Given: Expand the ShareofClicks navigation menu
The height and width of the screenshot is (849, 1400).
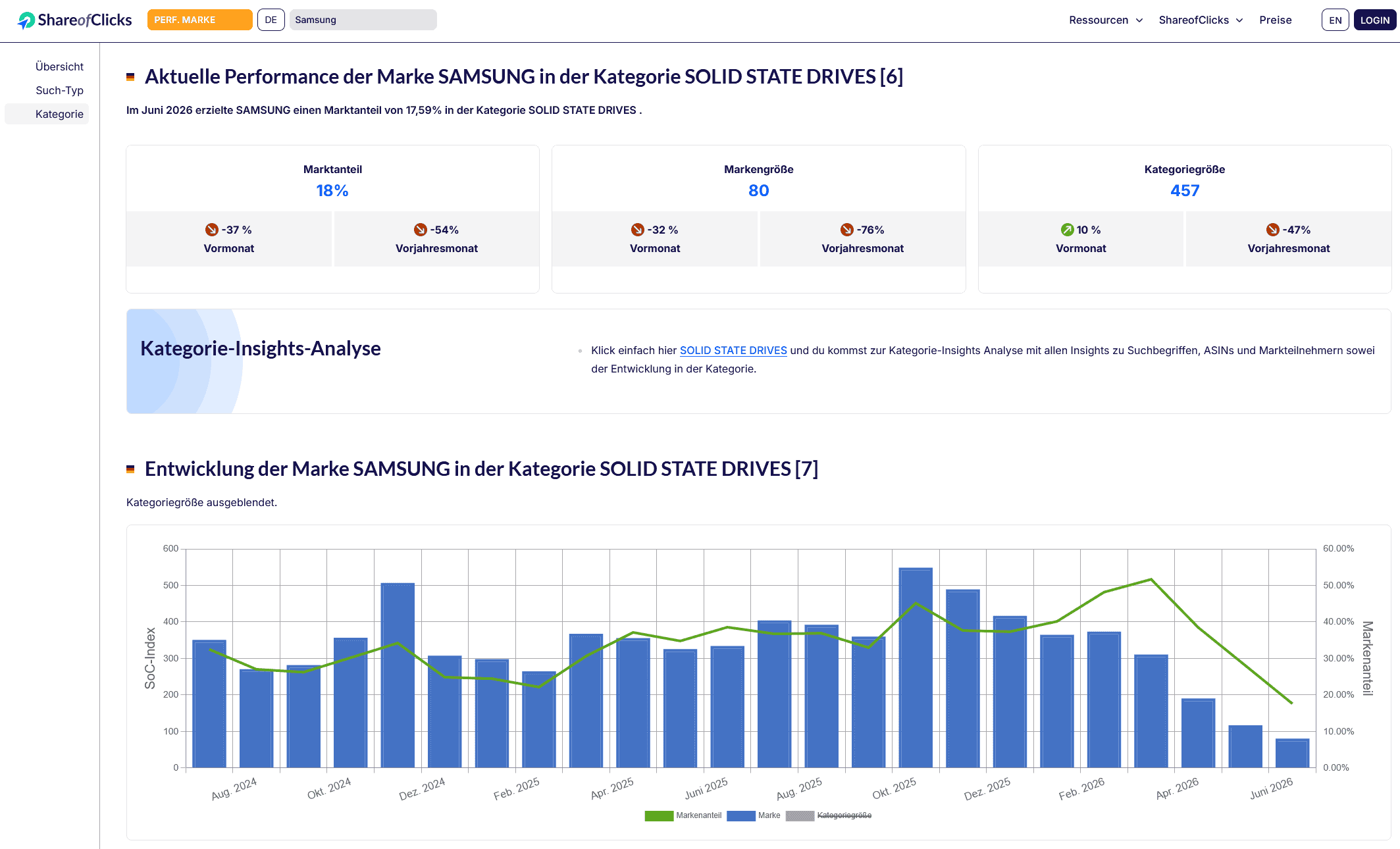Looking at the screenshot, I should pos(1201,20).
